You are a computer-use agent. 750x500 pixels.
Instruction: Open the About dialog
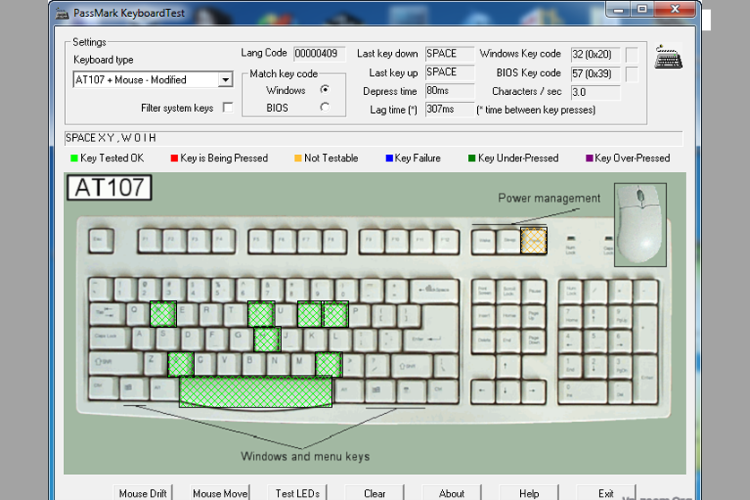pyautogui.click(x=452, y=493)
